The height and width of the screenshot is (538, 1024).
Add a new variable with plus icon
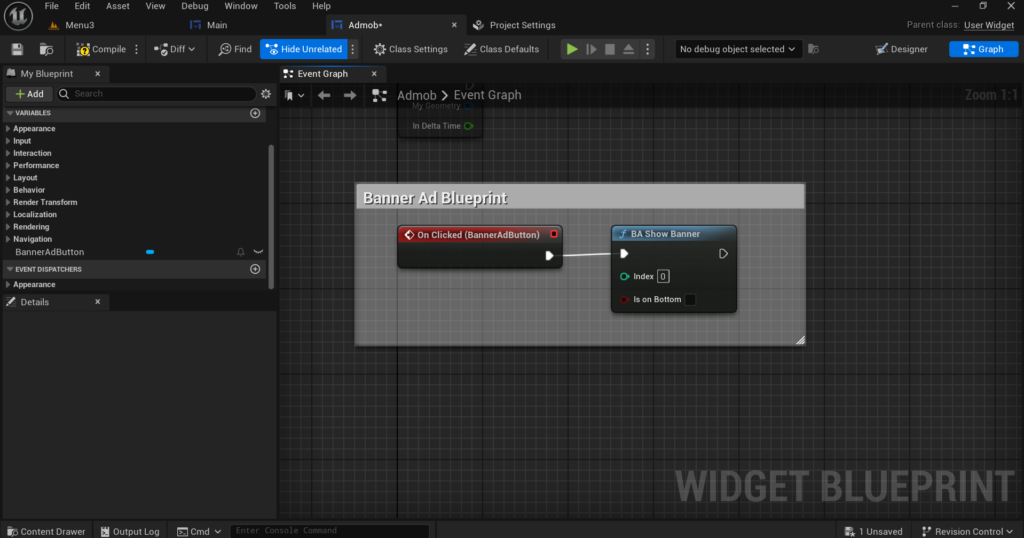tap(255, 113)
